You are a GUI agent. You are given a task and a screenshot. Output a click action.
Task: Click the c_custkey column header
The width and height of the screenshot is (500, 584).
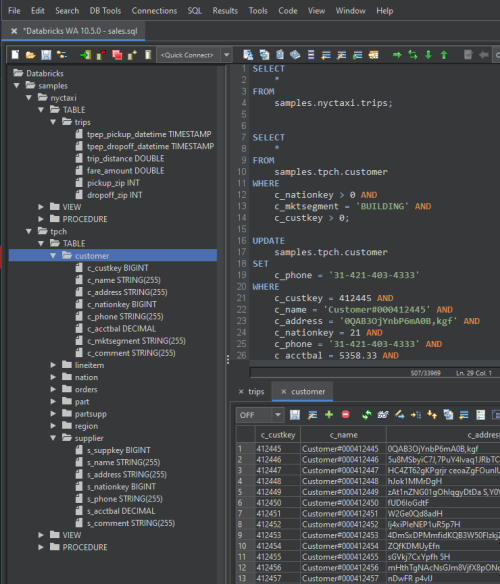click(278, 435)
